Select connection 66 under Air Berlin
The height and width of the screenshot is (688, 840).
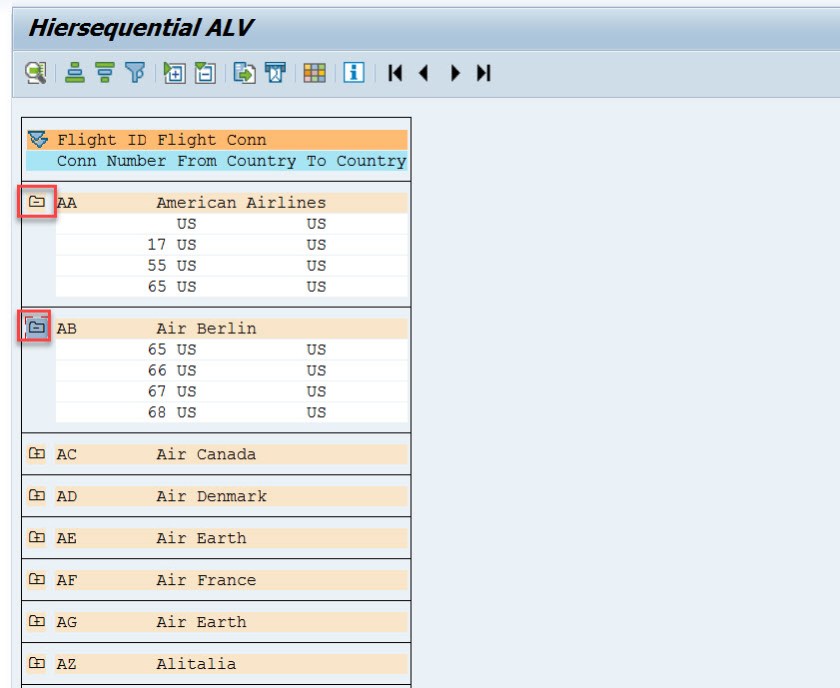[x=156, y=370]
